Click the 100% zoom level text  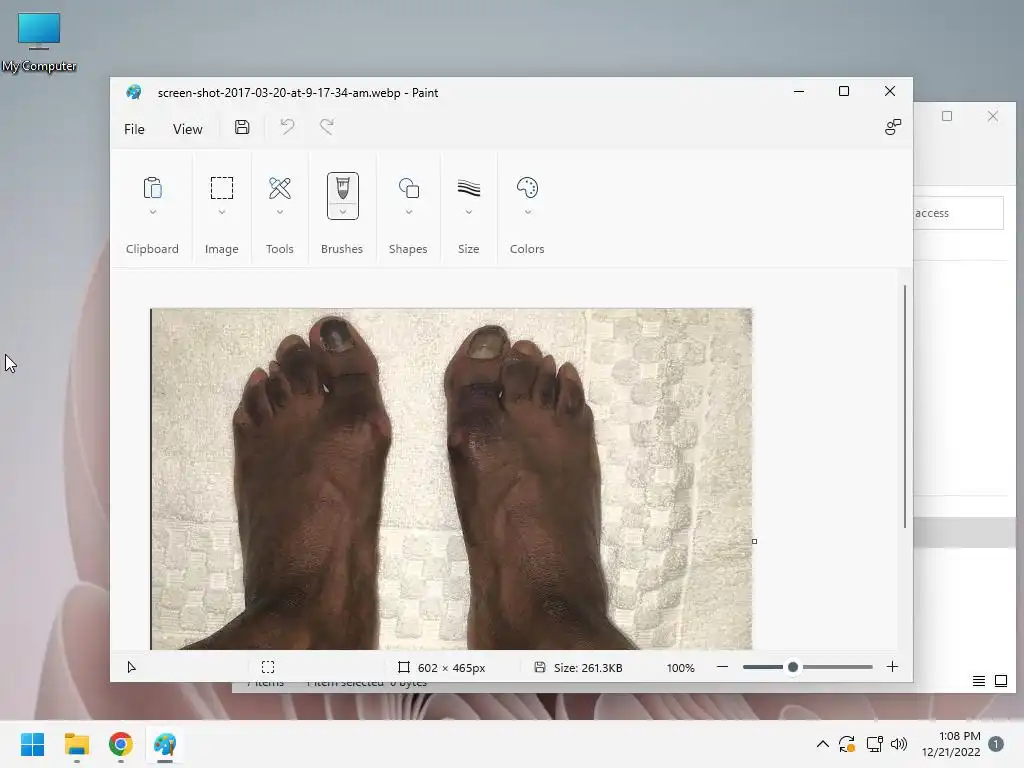point(680,668)
